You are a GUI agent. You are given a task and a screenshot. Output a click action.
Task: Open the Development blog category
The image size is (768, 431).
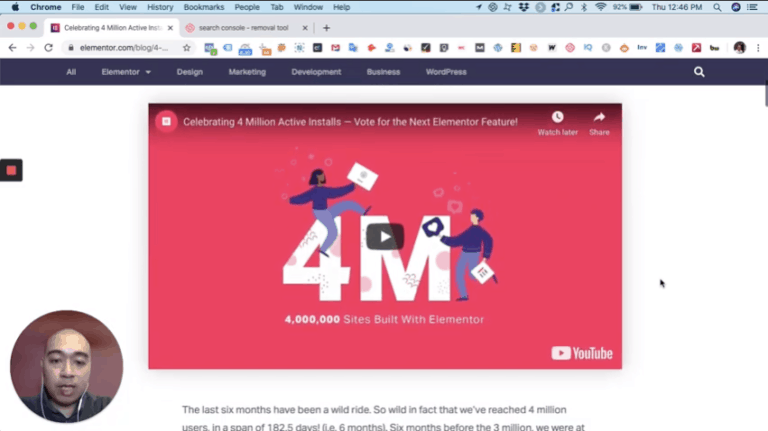pyautogui.click(x=316, y=72)
